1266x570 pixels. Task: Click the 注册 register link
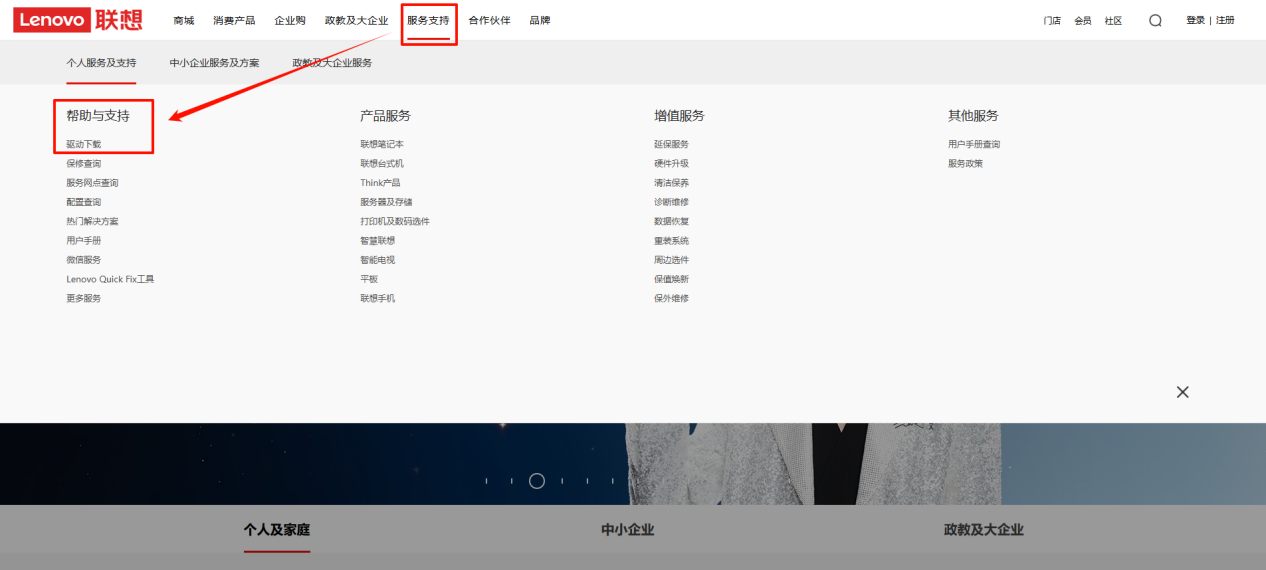point(1225,20)
